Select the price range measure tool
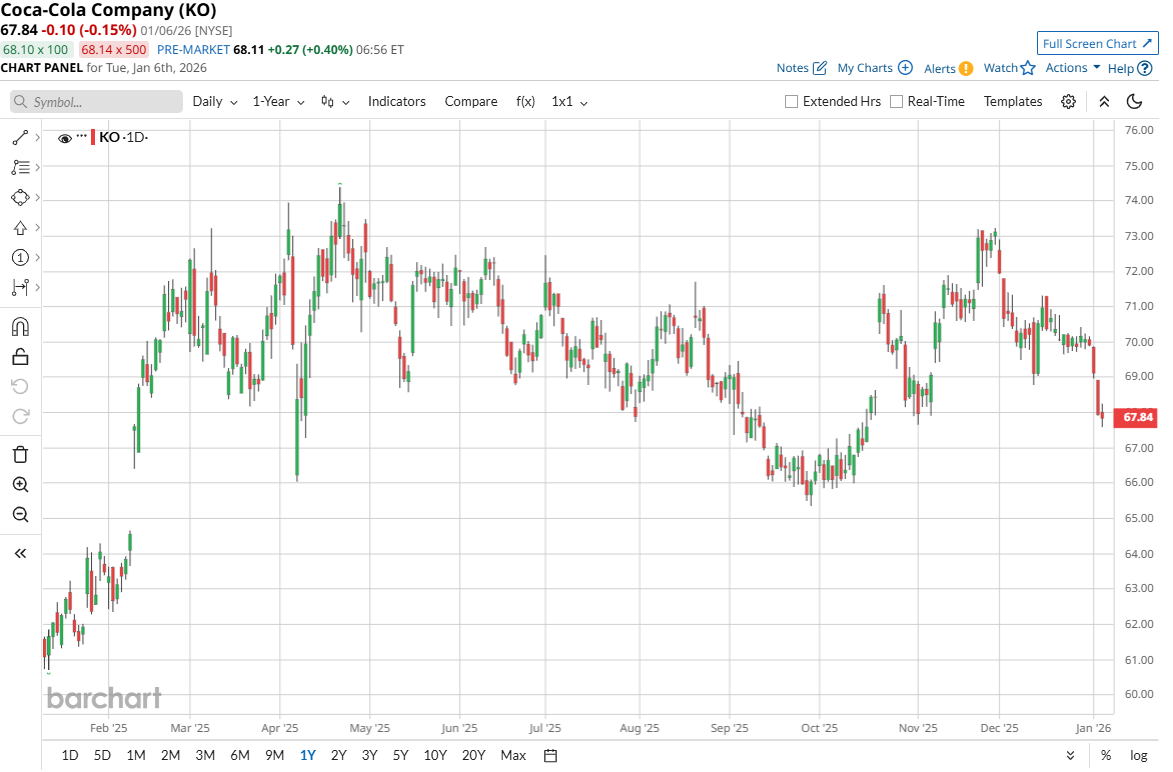 [x=20, y=287]
